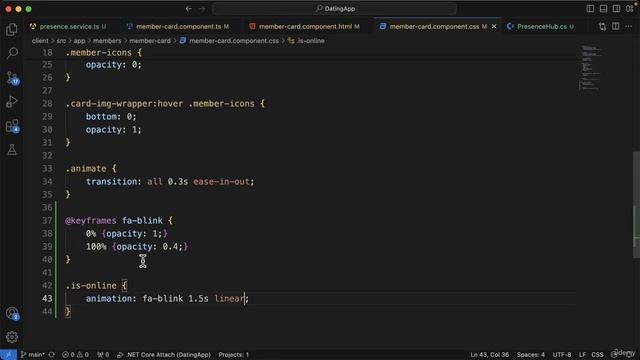The image size is (640, 360).
Task: Open the errors and warnings count
Action: point(75,355)
